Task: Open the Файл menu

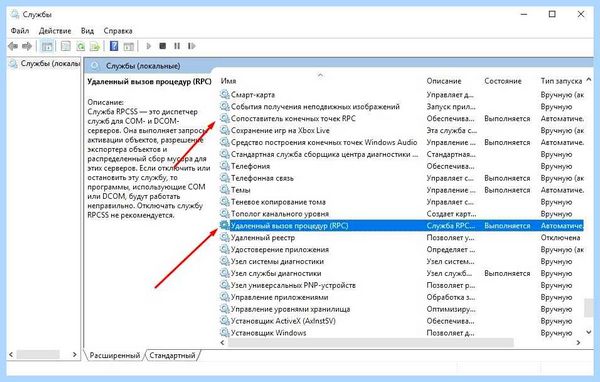Action: [x=20, y=31]
